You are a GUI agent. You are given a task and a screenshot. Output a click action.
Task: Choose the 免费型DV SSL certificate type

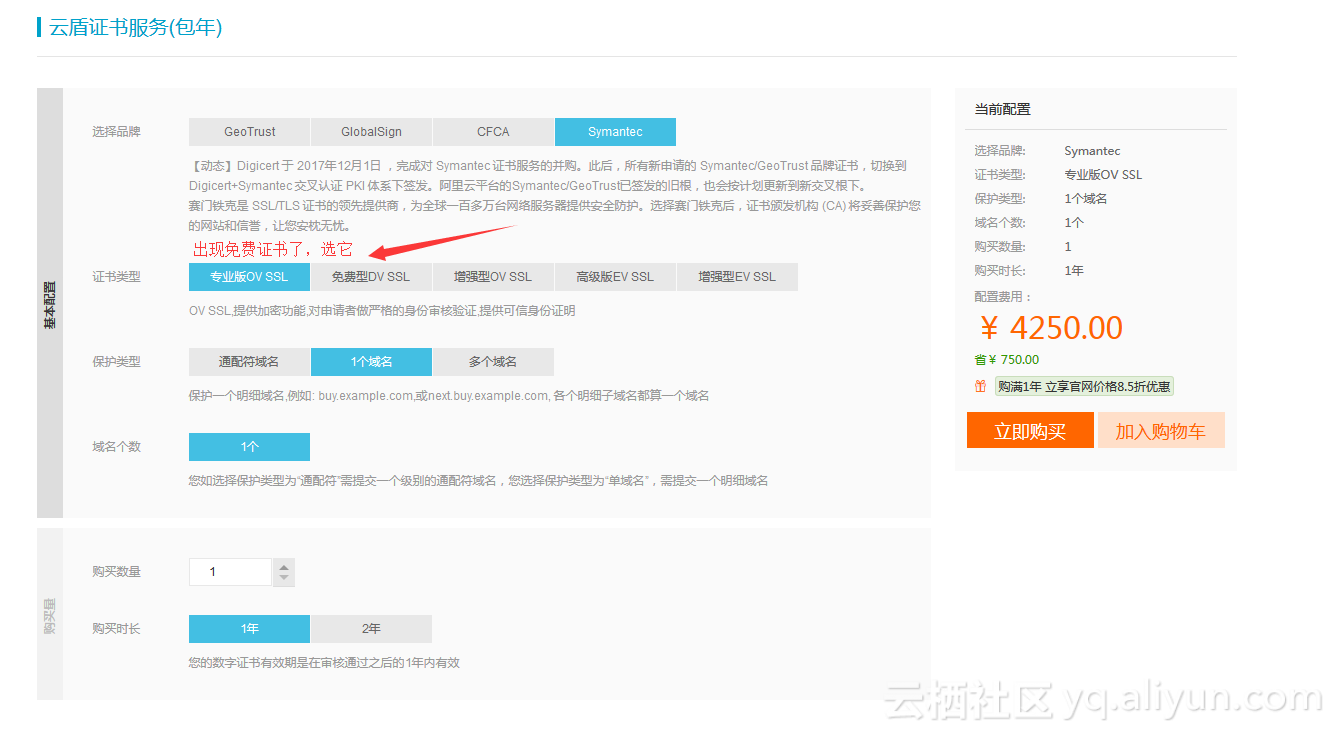pos(371,277)
